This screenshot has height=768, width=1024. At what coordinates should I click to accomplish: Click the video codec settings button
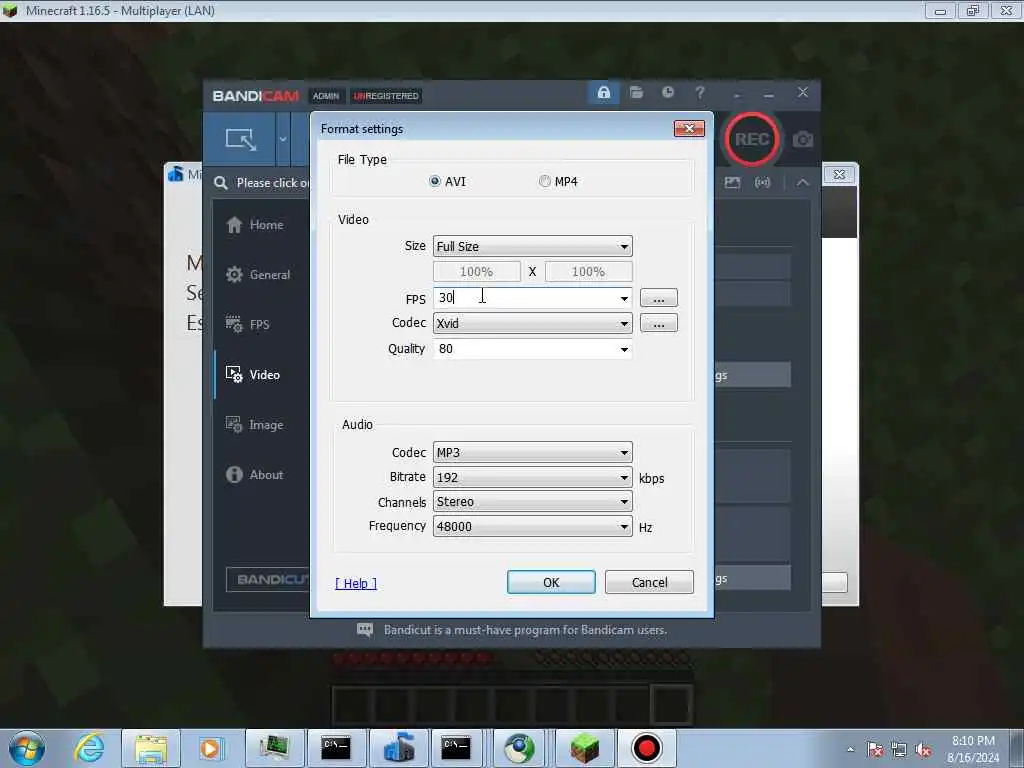[x=658, y=323]
